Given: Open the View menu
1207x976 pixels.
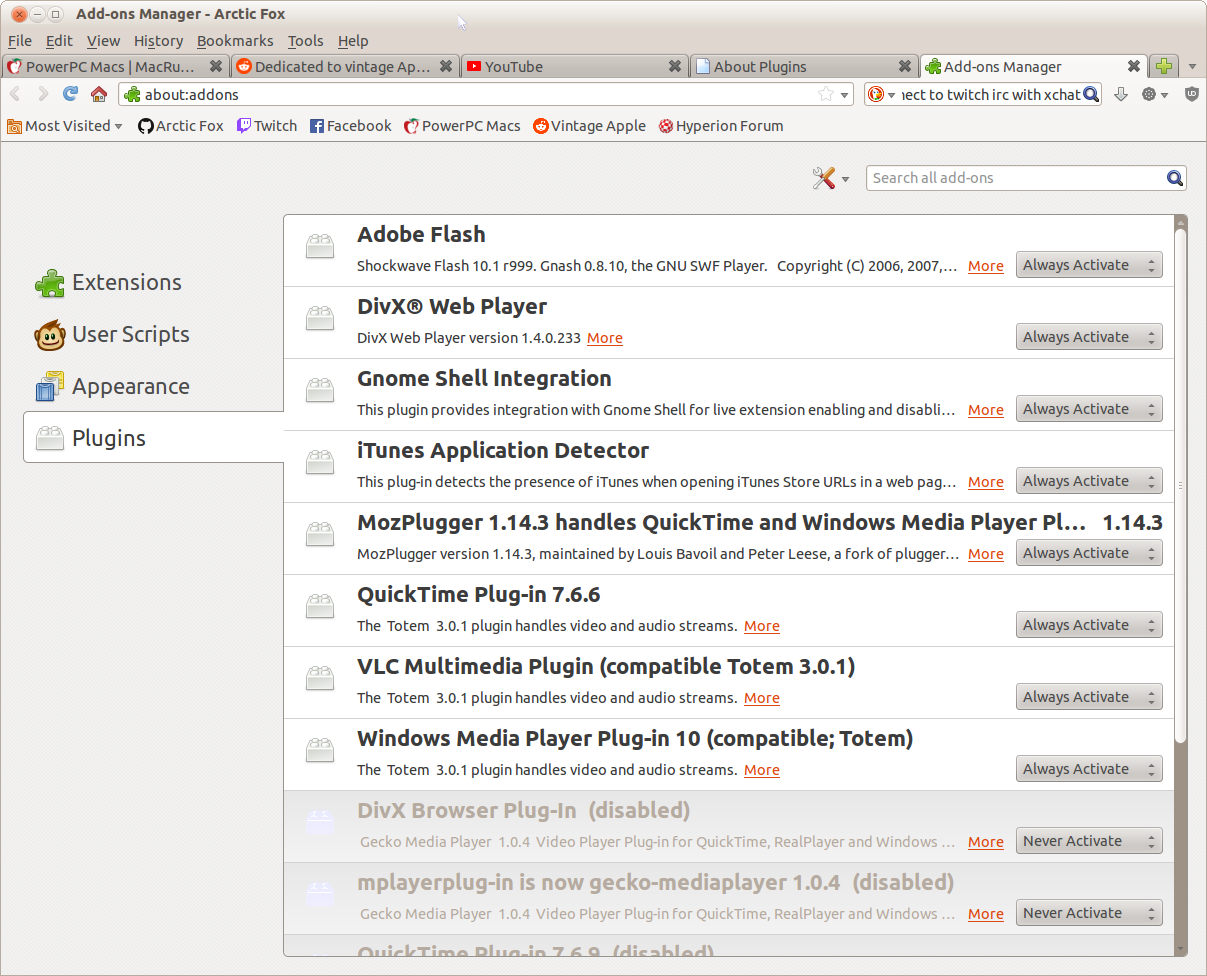Looking at the screenshot, I should point(103,41).
